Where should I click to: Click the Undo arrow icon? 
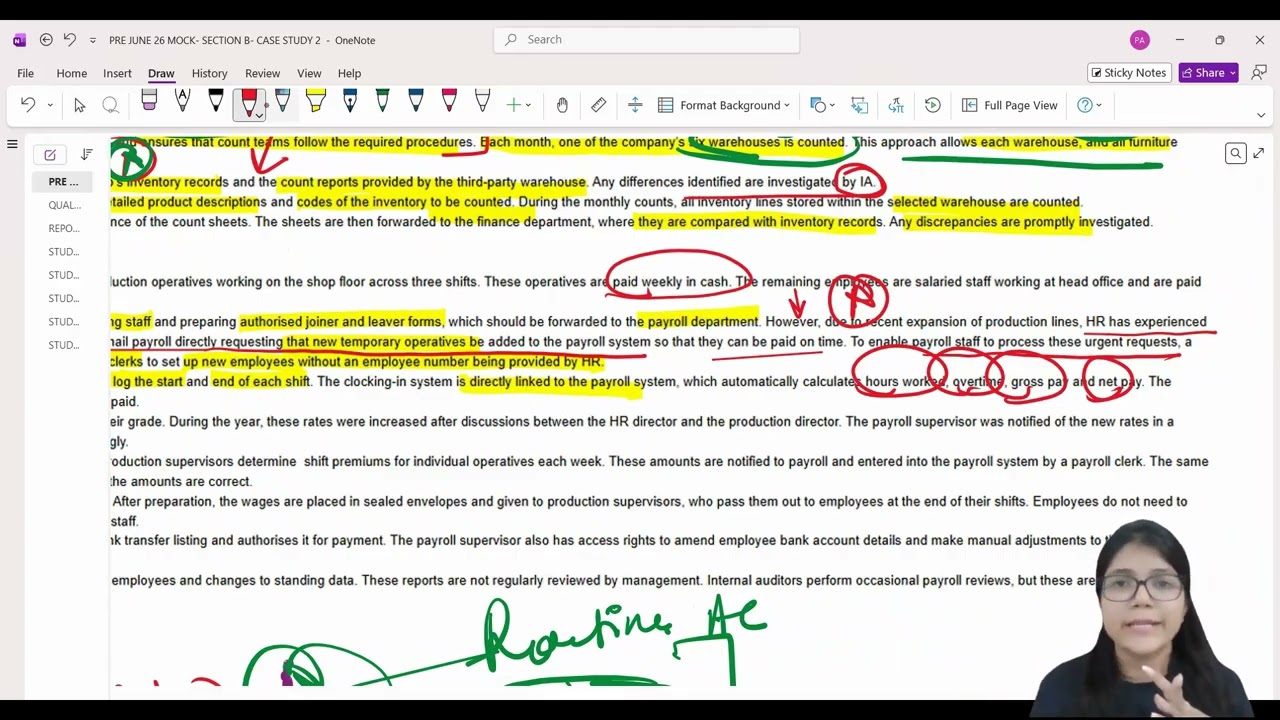(x=26, y=105)
